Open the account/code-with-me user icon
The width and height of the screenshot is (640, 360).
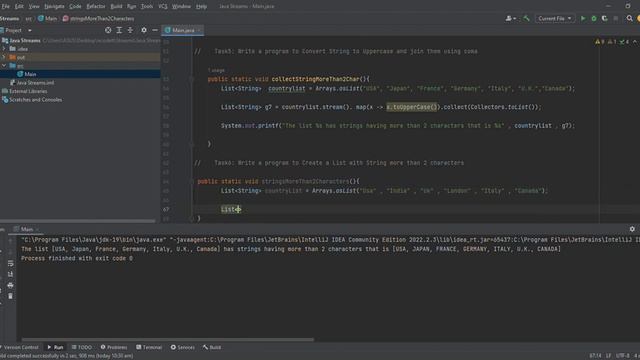pyautogui.click(x=510, y=18)
